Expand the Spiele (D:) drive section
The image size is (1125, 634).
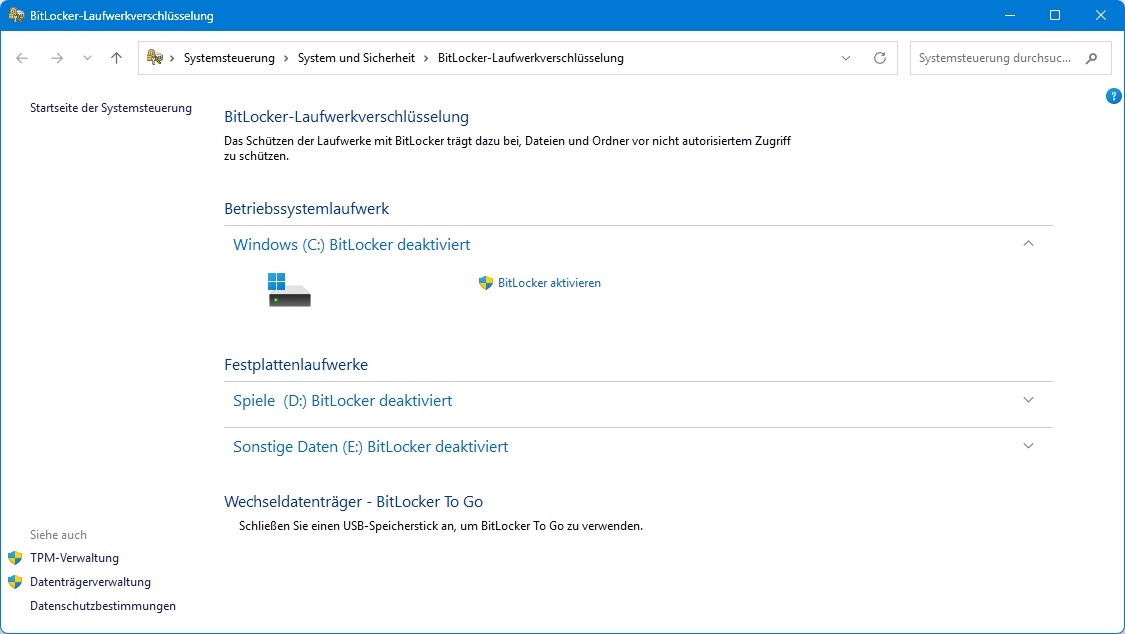click(1028, 400)
